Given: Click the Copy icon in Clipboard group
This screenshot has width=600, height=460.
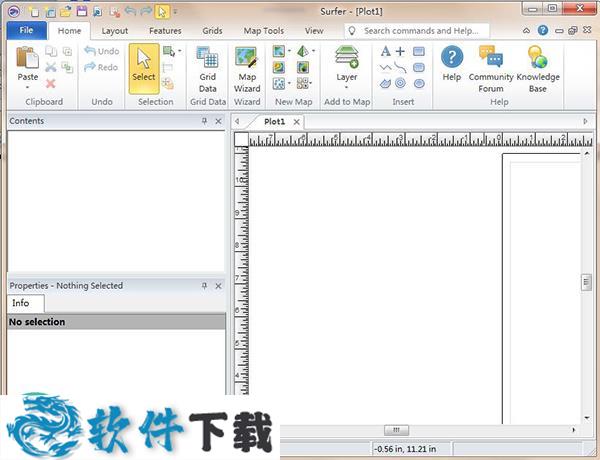Looking at the screenshot, I should click(x=51, y=51).
